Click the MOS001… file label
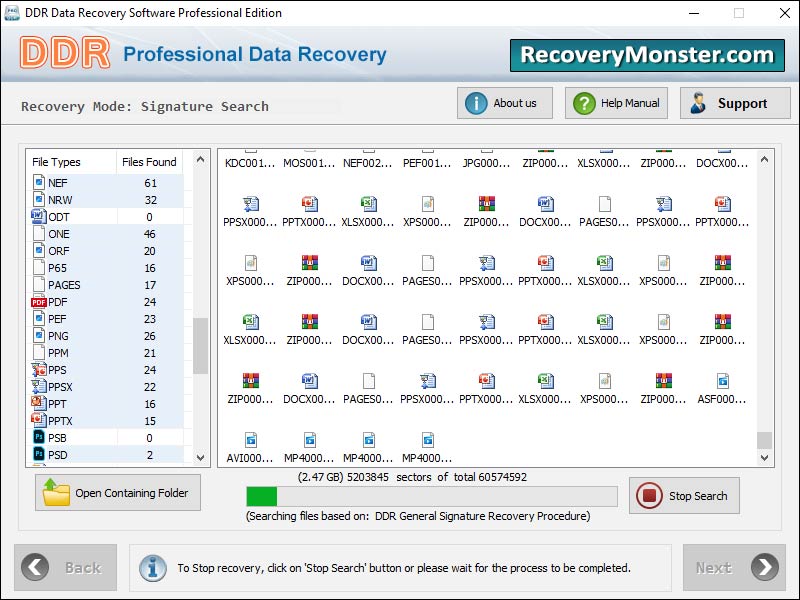This screenshot has height=600, width=800. 309,163
